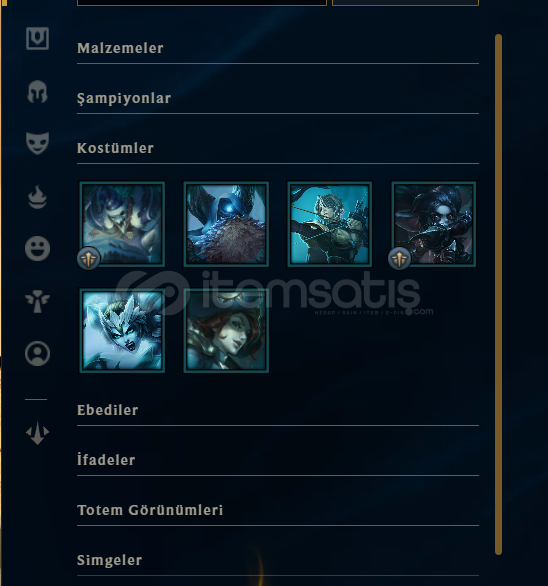This screenshot has height=586, width=548.
Task: Open the İfadeler section heading
Action: point(278,460)
